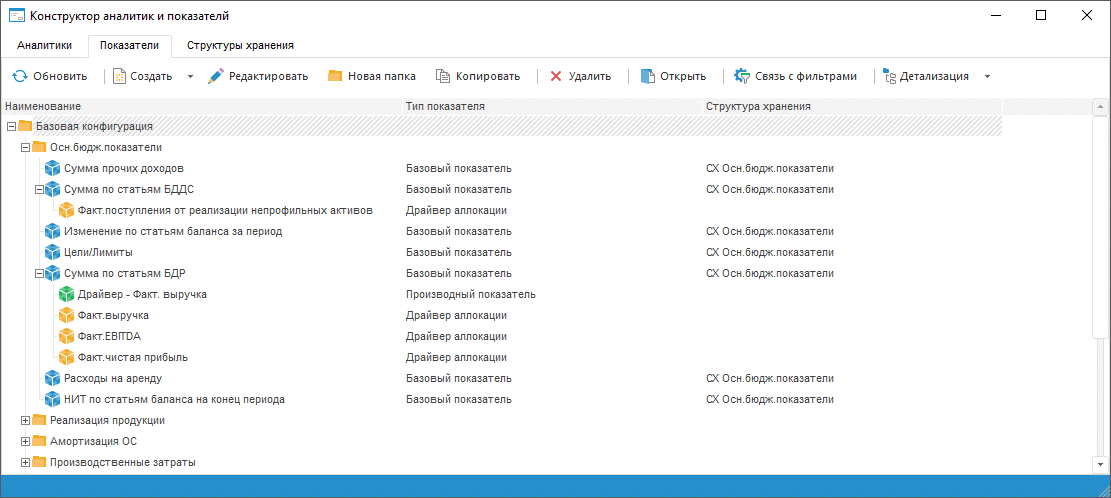The image size is (1111, 498).
Task: Select the Факт.EBITDA row
Action: coord(109,336)
